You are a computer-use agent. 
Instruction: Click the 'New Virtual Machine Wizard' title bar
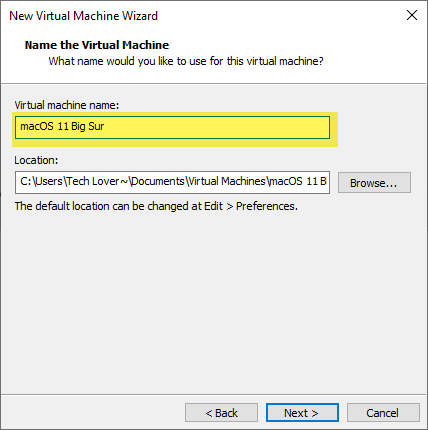click(83, 16)
